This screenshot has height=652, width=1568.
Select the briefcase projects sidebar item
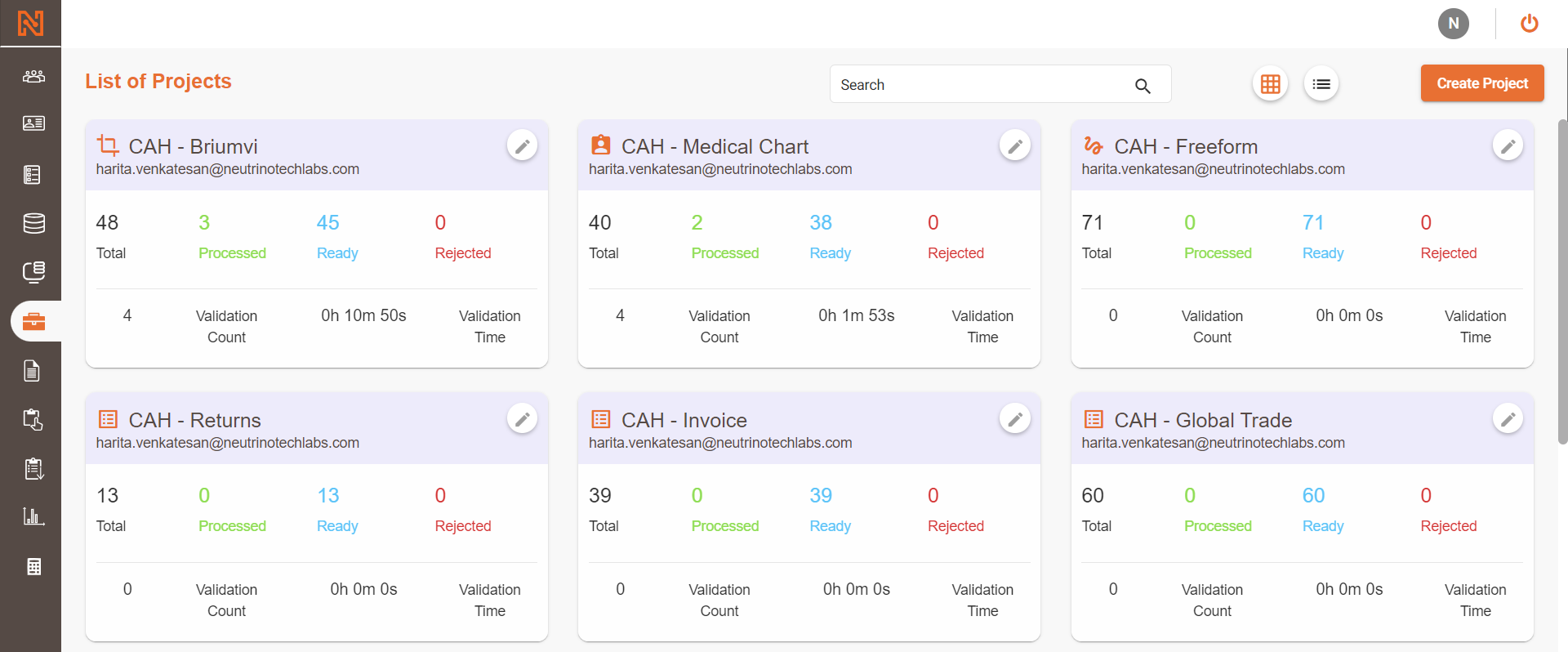pyautogui.click(x=35, y=321)
